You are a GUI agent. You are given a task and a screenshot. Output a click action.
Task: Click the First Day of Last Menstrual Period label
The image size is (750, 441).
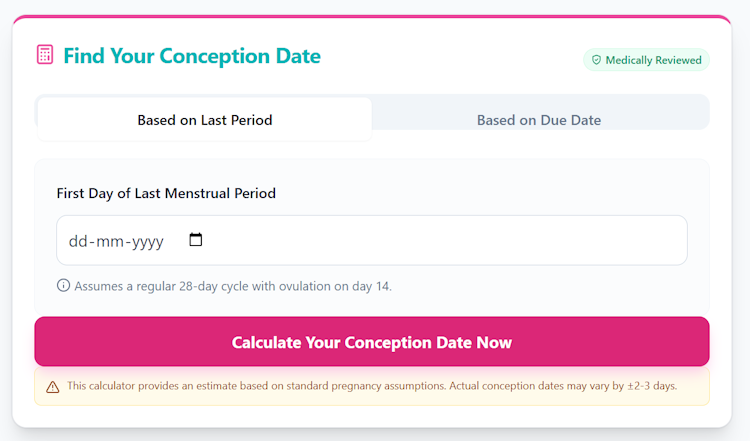coord(166,193)
